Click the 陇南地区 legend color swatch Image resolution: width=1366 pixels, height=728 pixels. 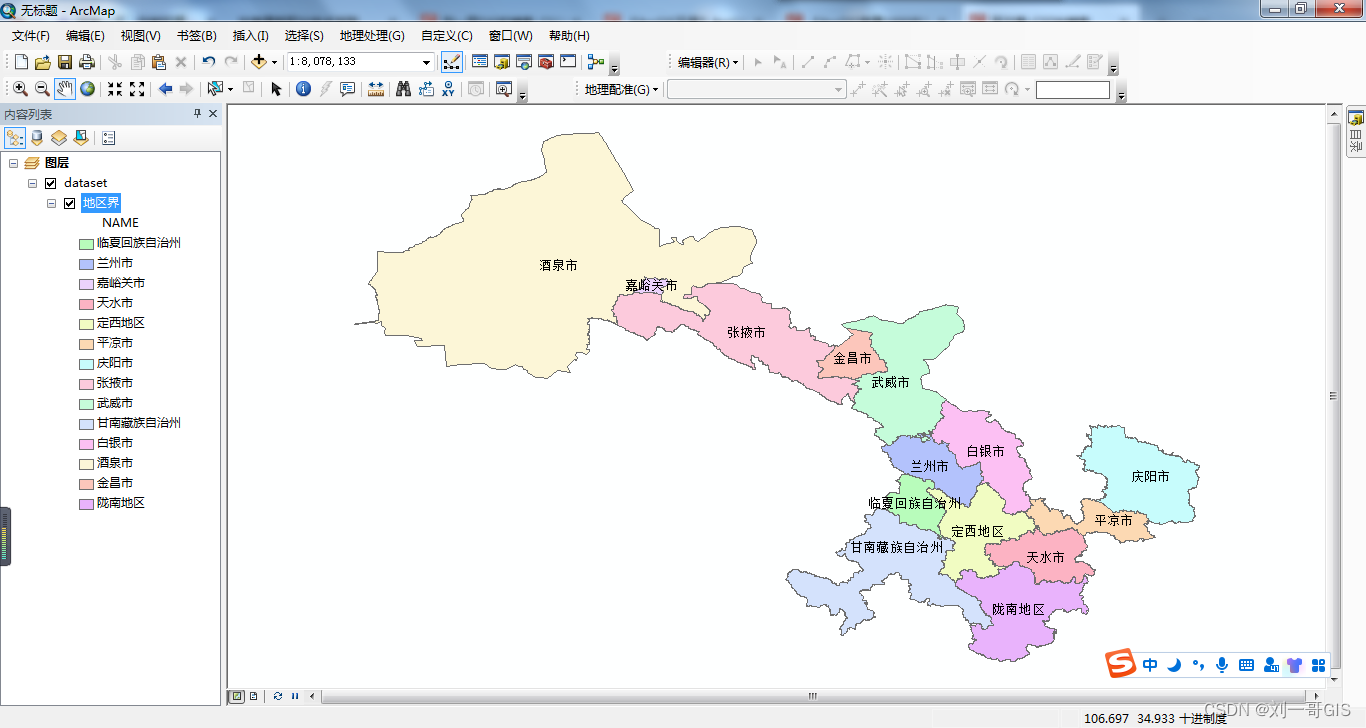coord(86,503)
